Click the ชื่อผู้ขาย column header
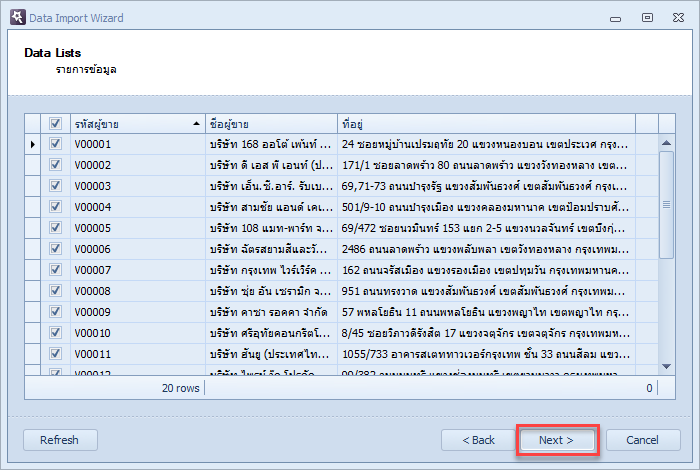This screenshot has height=470, width=700. tap(271, 124)
